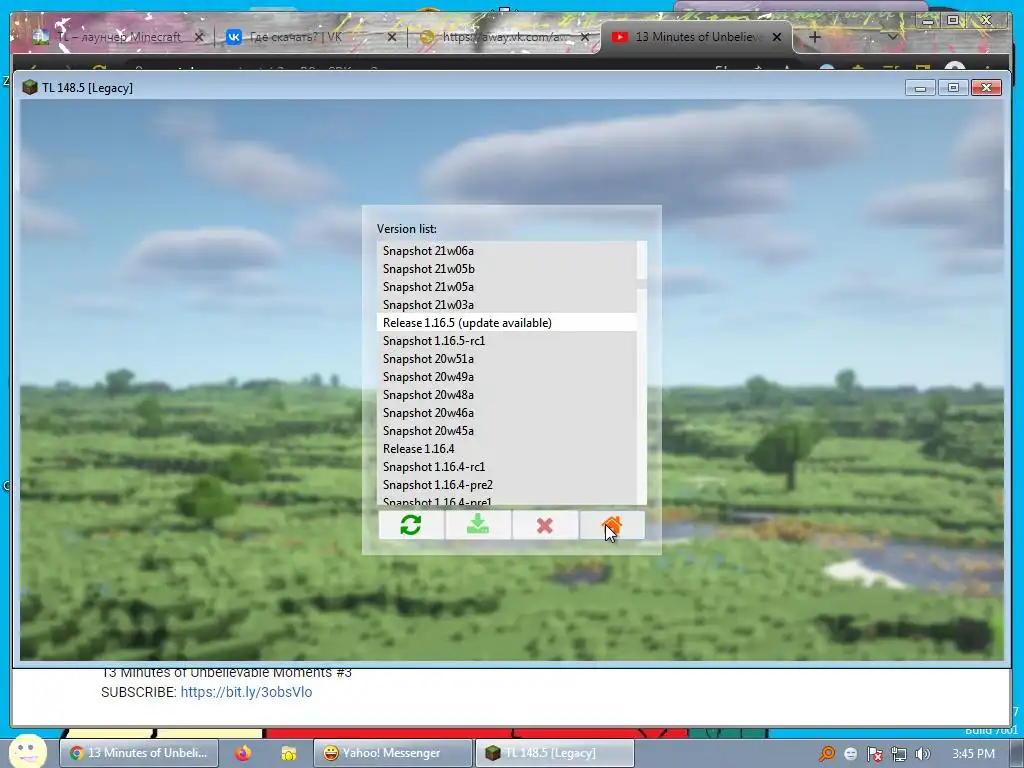
Task: Select Snapshot 21w05b in version list
Action: click(x=506, y=269)
